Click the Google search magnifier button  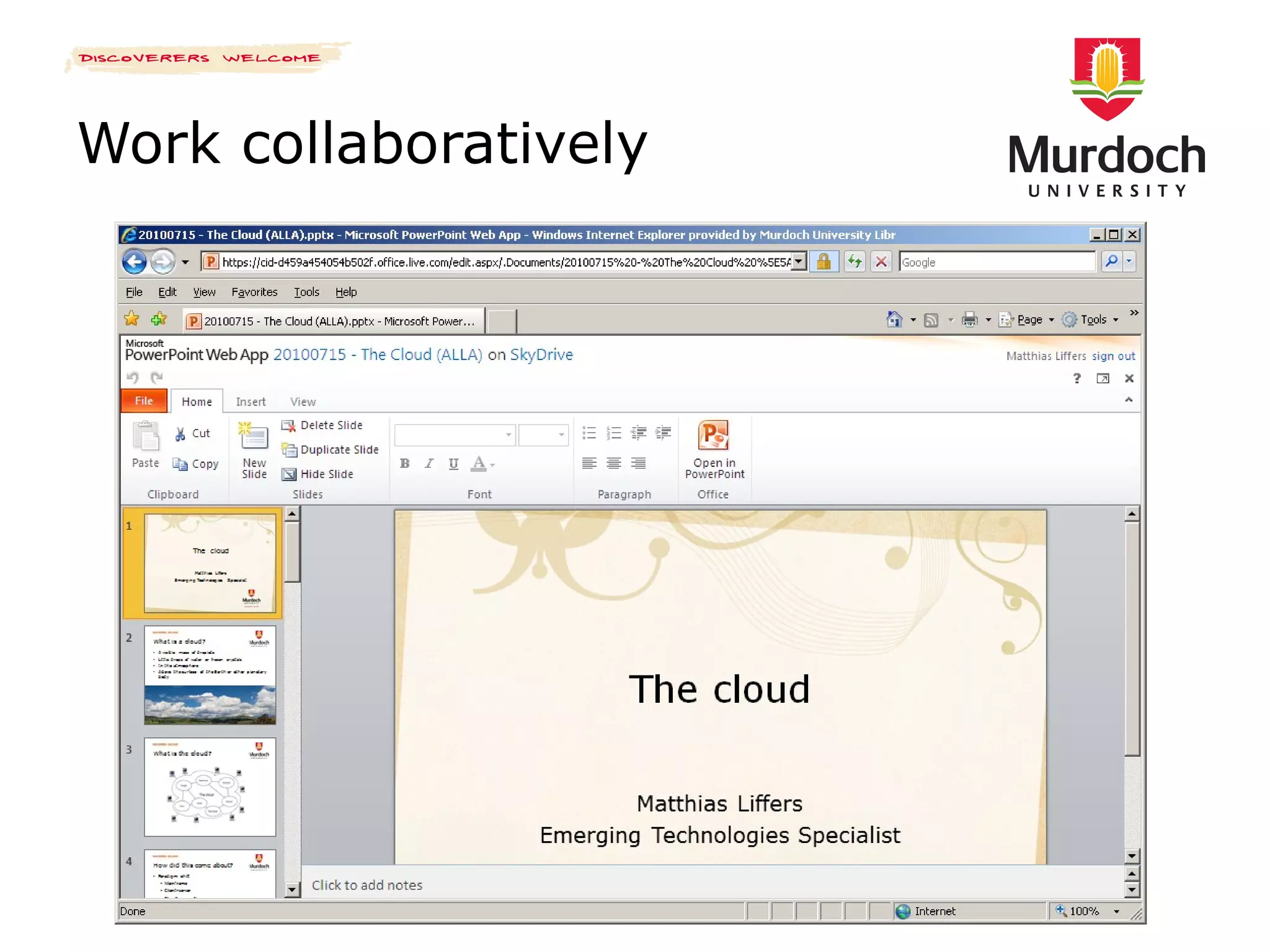[x=1111, y=262]
